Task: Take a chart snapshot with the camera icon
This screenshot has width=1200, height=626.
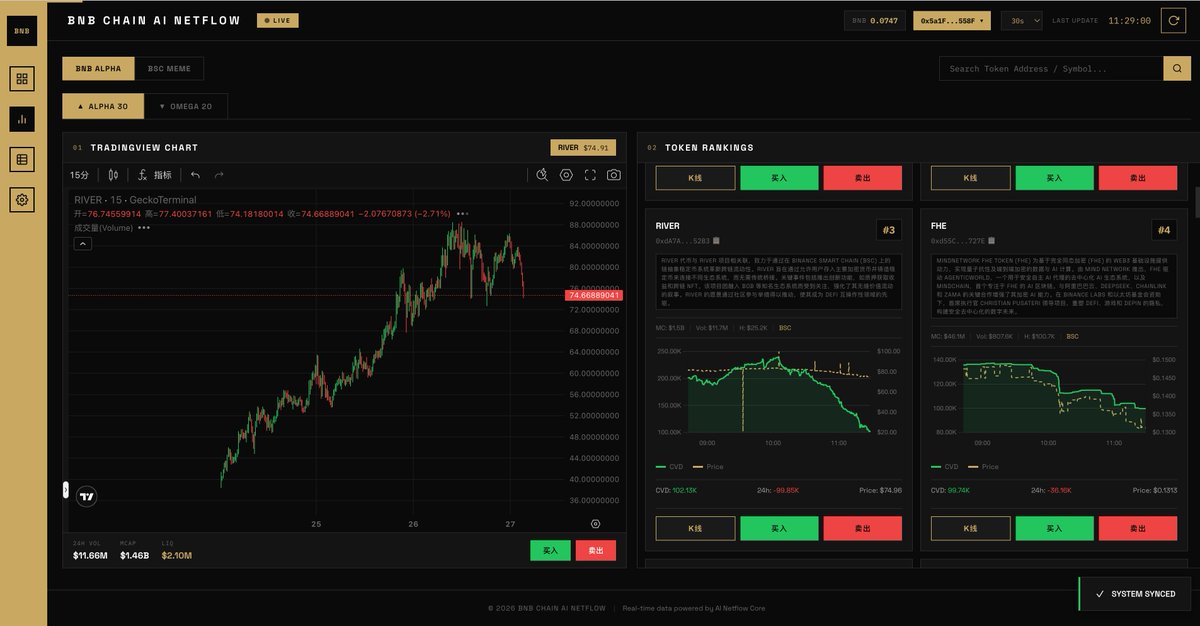Action: click(x=613, y=175)
